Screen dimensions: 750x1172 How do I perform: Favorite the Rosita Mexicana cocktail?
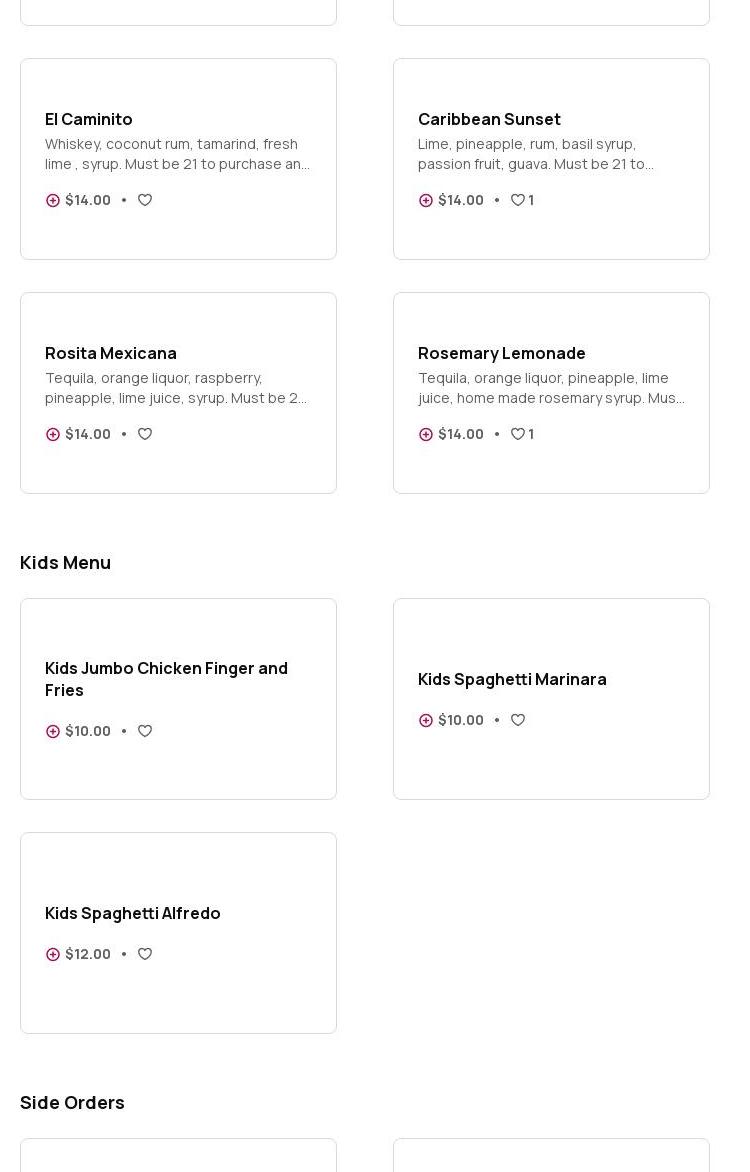pos(145,434)
